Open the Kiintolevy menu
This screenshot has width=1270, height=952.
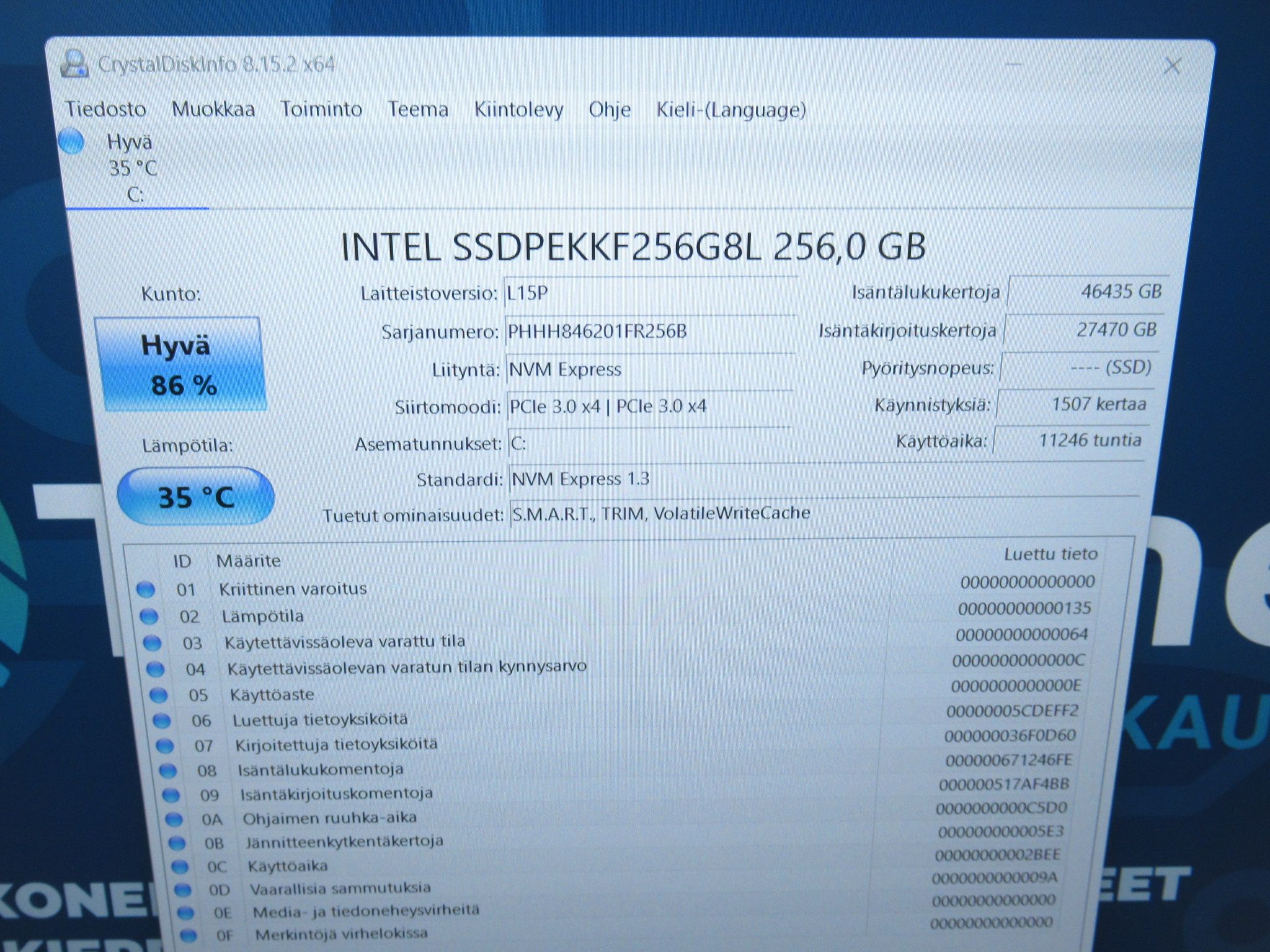tap(519, 110)
